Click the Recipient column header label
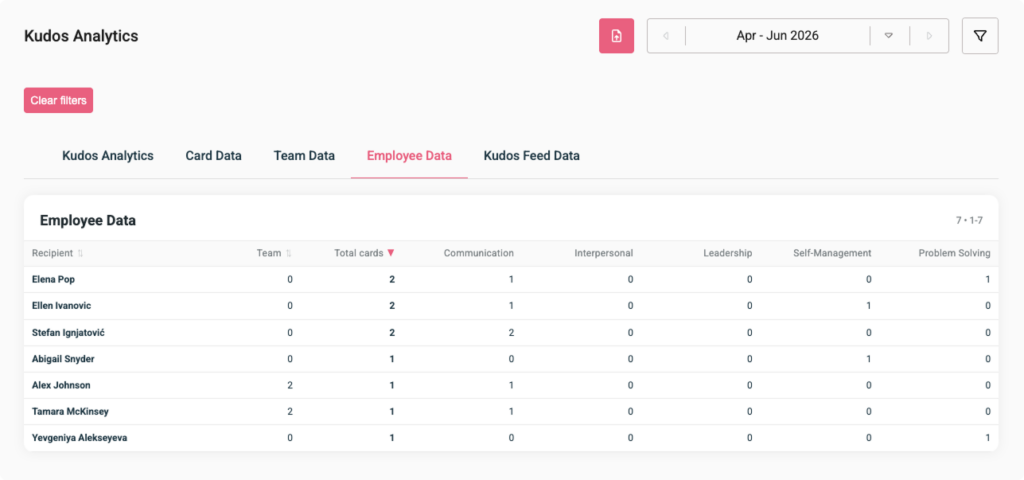This screenshot has height=480, width=1024. click(52, 253)
